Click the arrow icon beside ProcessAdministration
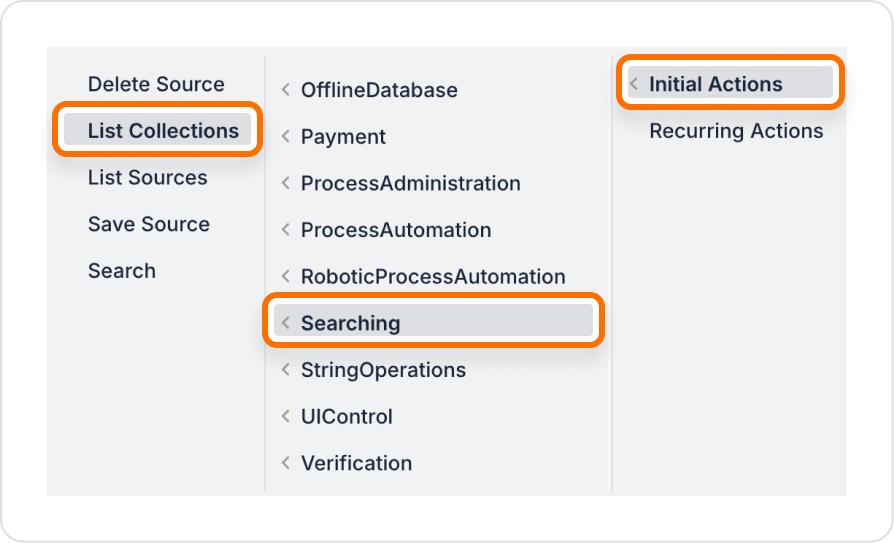Viewport: 894px width, 543px height. [286, 183]
